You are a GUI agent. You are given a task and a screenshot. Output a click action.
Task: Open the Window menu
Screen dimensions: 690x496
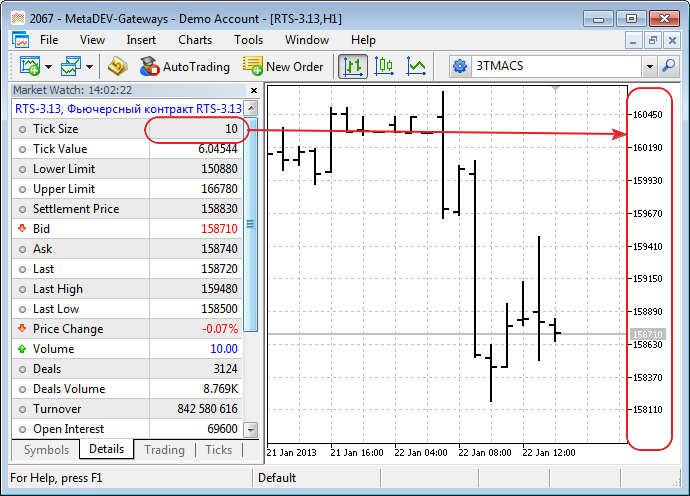click(307, 40)
